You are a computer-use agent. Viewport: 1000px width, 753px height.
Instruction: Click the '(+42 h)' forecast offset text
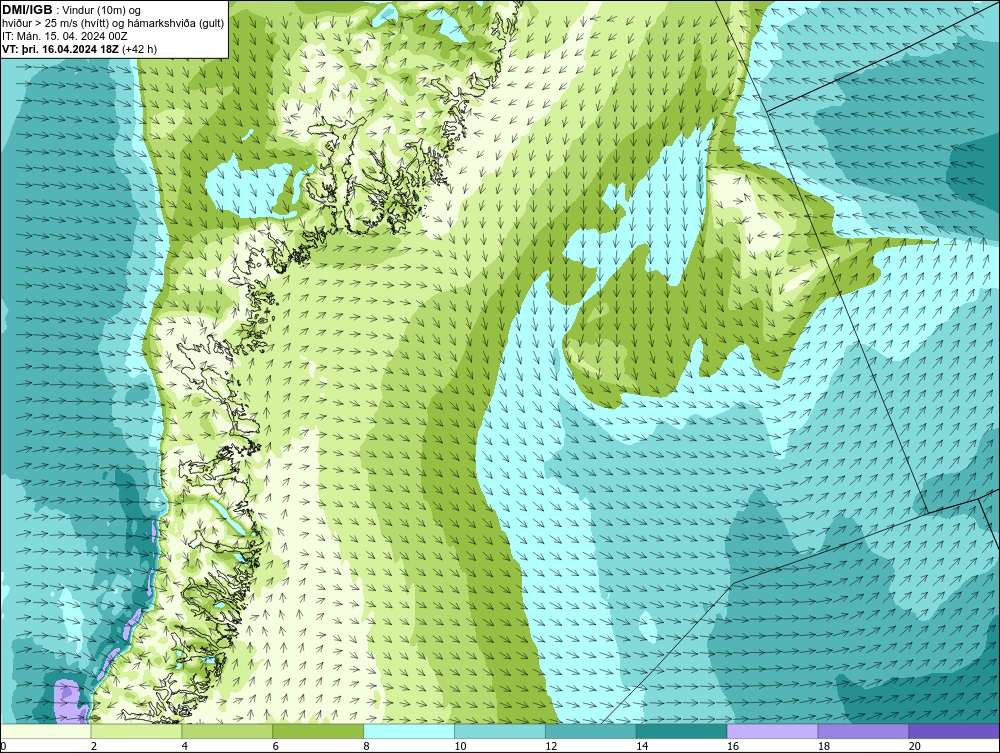pyautogui.click(x=139, y=48)
